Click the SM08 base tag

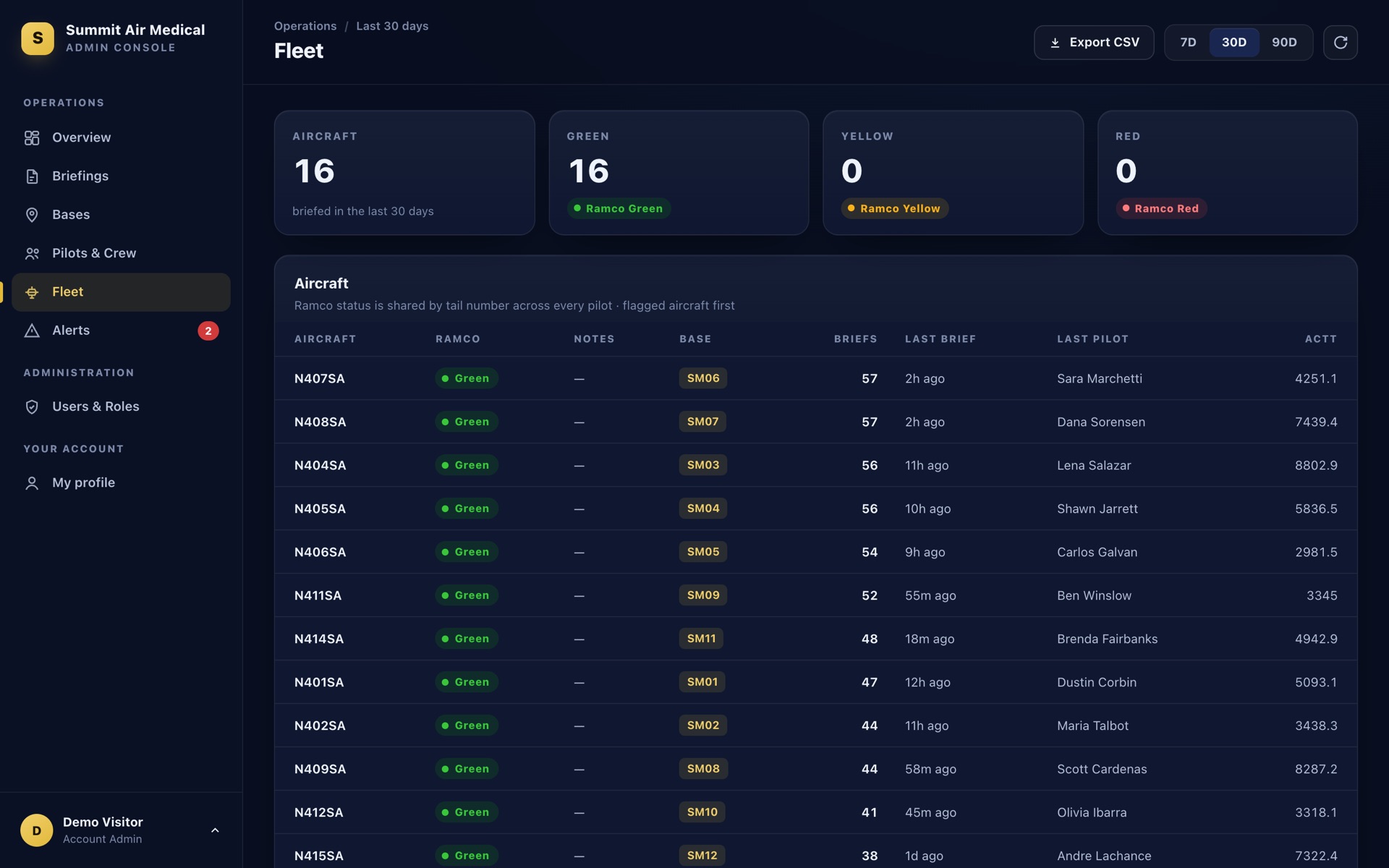[703, 769]
